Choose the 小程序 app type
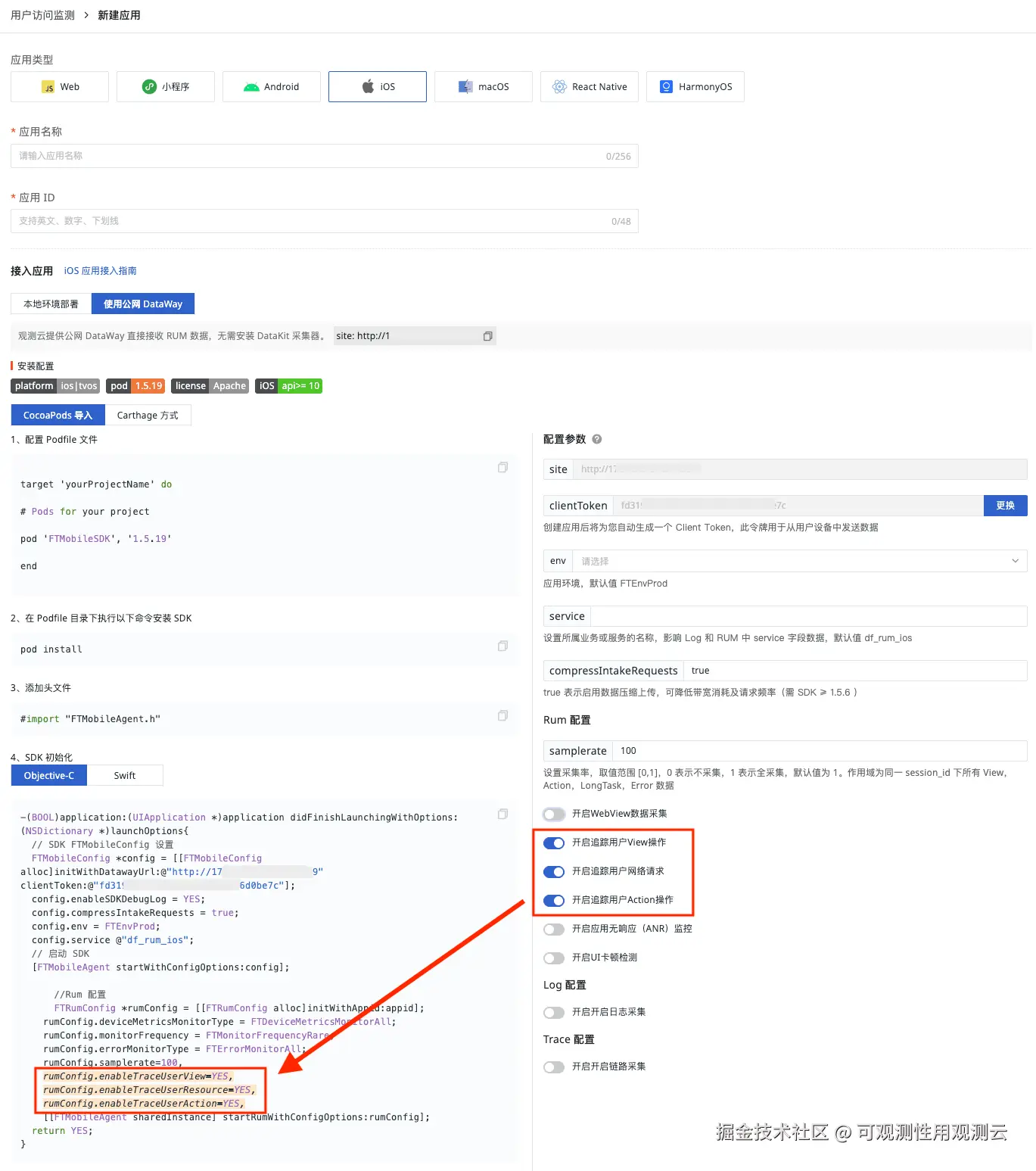 166,87
